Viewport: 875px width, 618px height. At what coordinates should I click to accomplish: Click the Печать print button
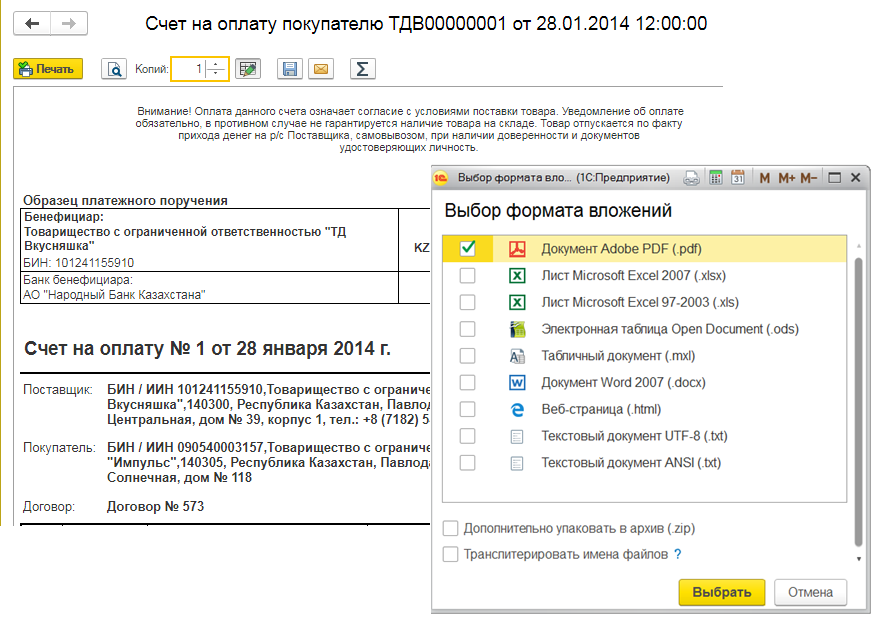48,69
